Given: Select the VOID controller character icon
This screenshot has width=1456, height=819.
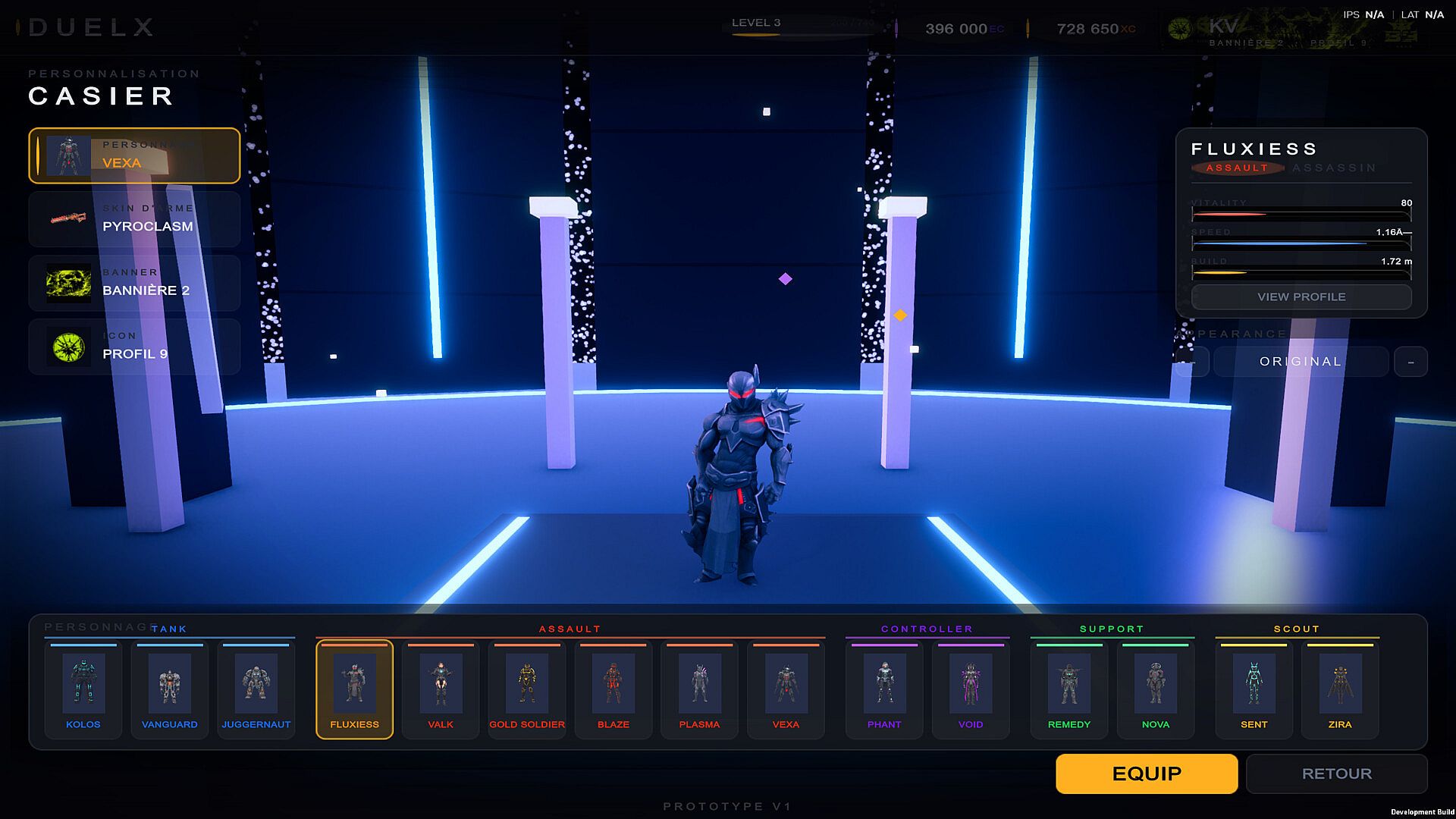Looking at the screenshot, I should [971, 689].
